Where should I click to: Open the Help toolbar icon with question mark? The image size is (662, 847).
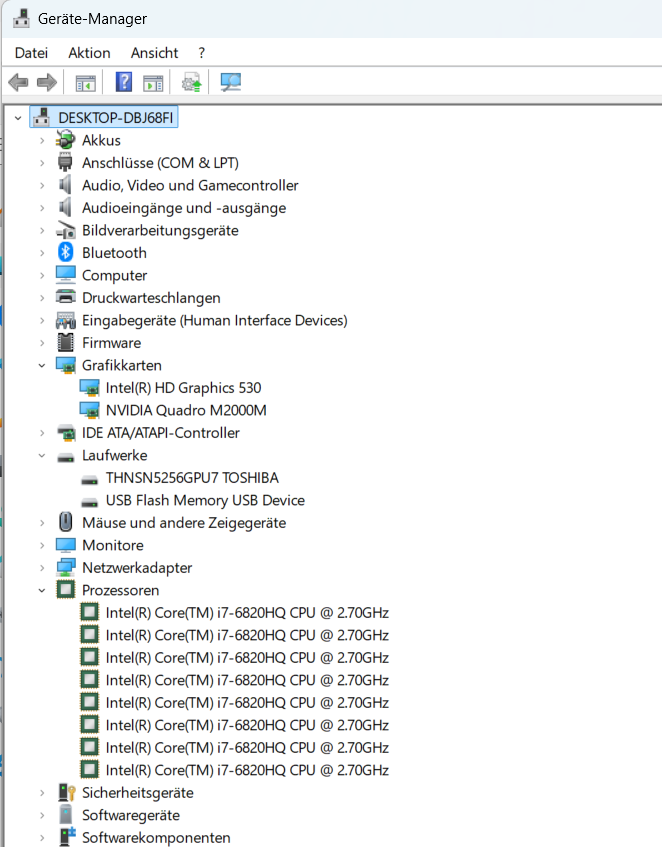coord(124,82)
